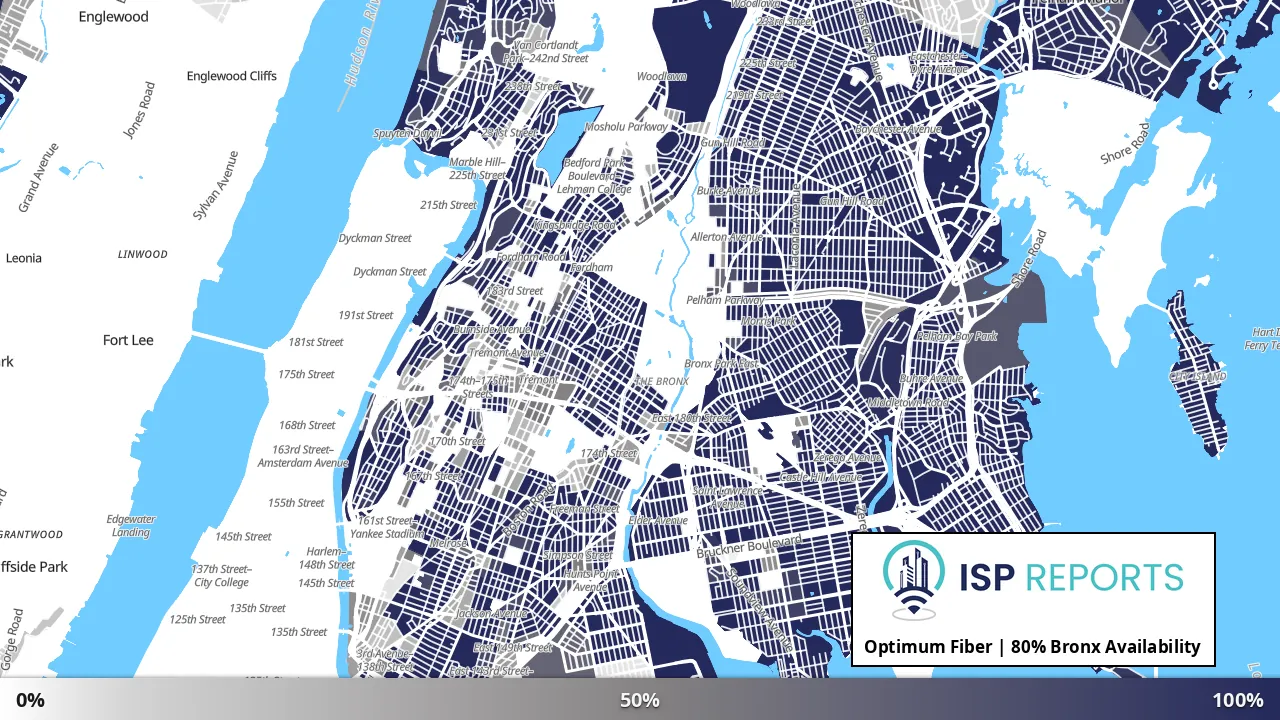1280x720 pixels.
Task: Select the 215th Street station label
Action: [448, 205]
